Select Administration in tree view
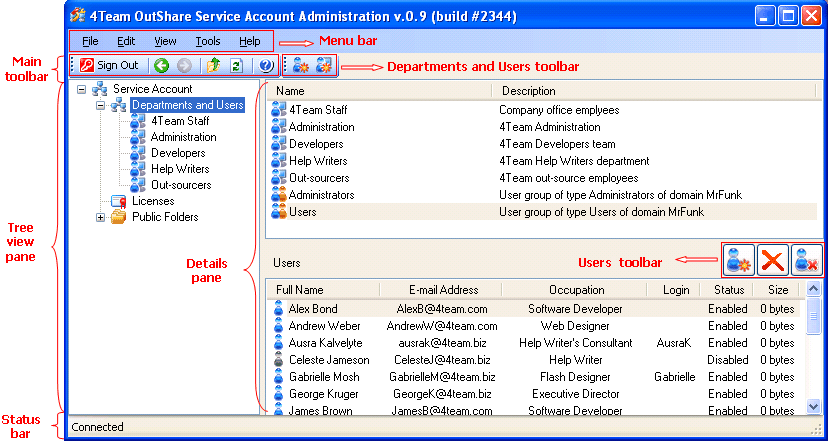Image resolution: width=828 pixels, height=441 pixels. point(183,137)
